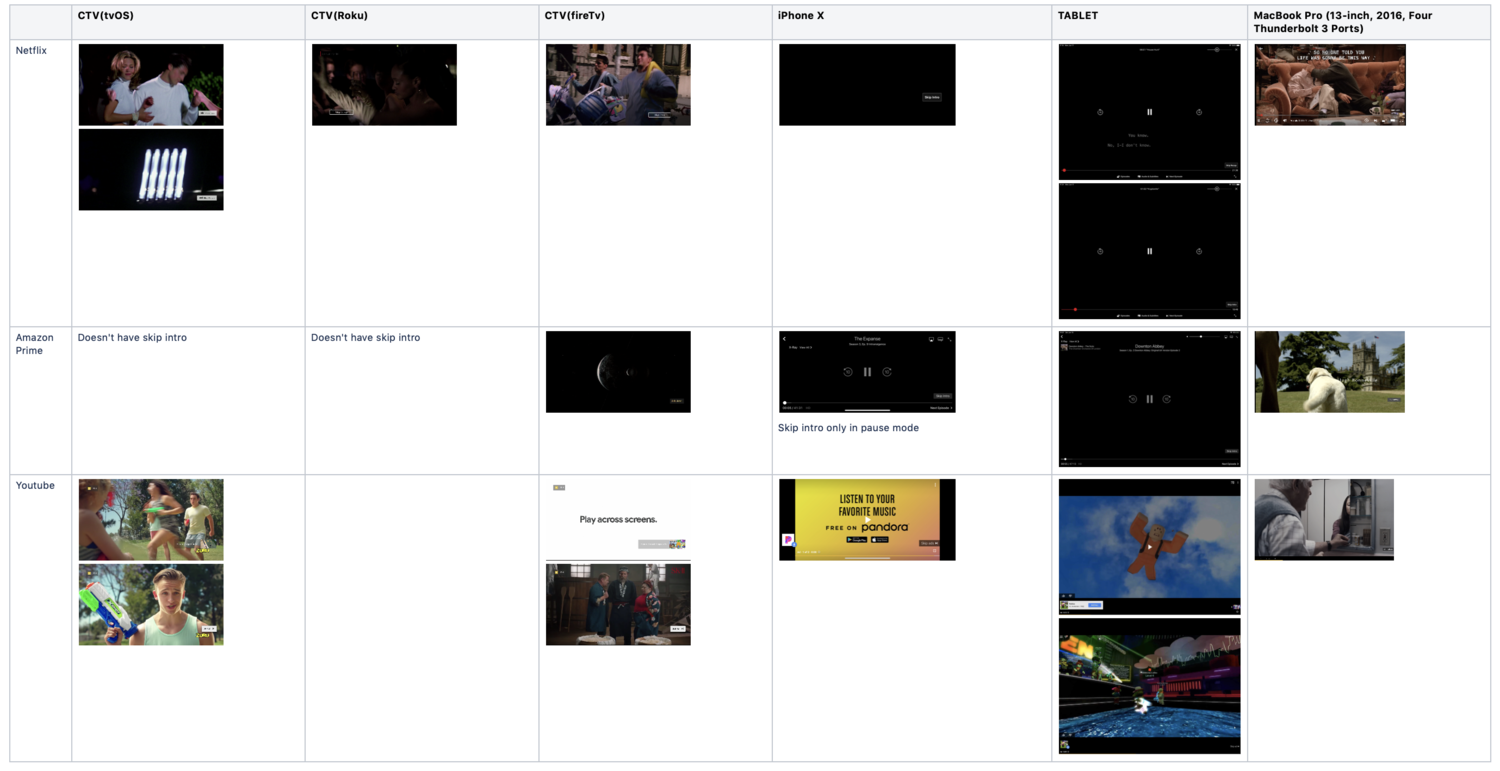Click 'Doesn't have skip intro' in CTV(tvOS) column
Image resolution: width=1500 pixels, height=771 pixels.
tap(132, 337)
